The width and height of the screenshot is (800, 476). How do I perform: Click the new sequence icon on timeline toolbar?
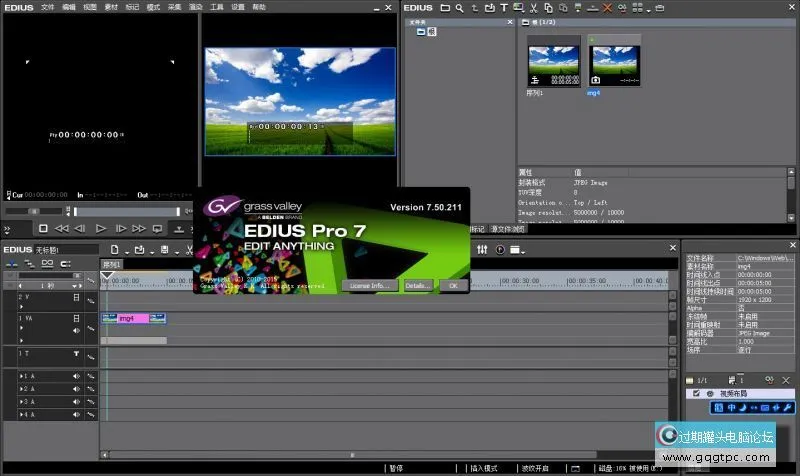pyautogui.click(x=116, y=250)
